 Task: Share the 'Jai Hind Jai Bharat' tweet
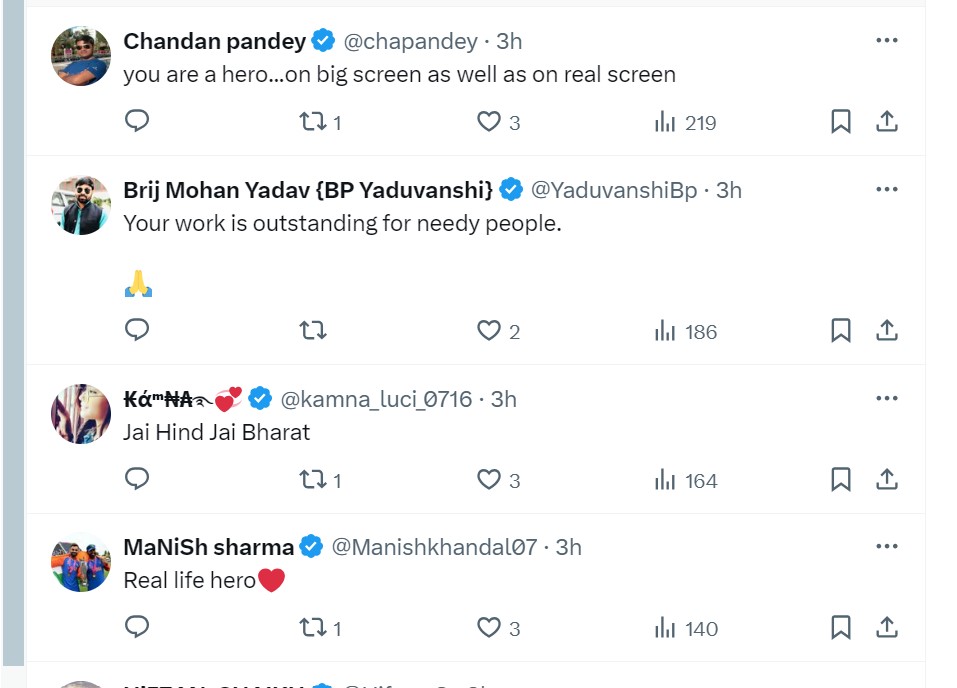pos(886,480)
